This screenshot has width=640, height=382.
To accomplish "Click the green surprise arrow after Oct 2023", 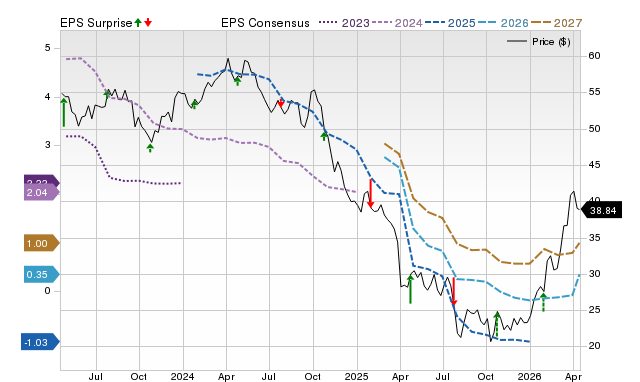I will pos(150,148).
